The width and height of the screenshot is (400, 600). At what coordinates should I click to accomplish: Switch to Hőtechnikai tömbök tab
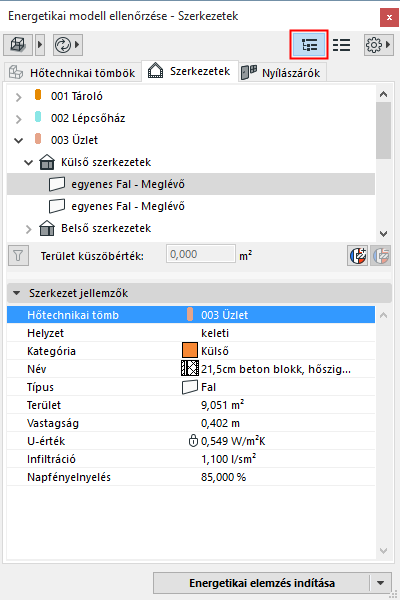click(x=72, y=72)
